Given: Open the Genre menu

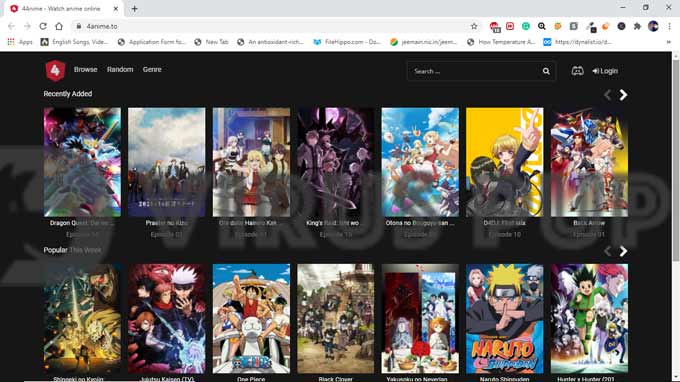Looking at the screenshot, I should click(152, 69).
